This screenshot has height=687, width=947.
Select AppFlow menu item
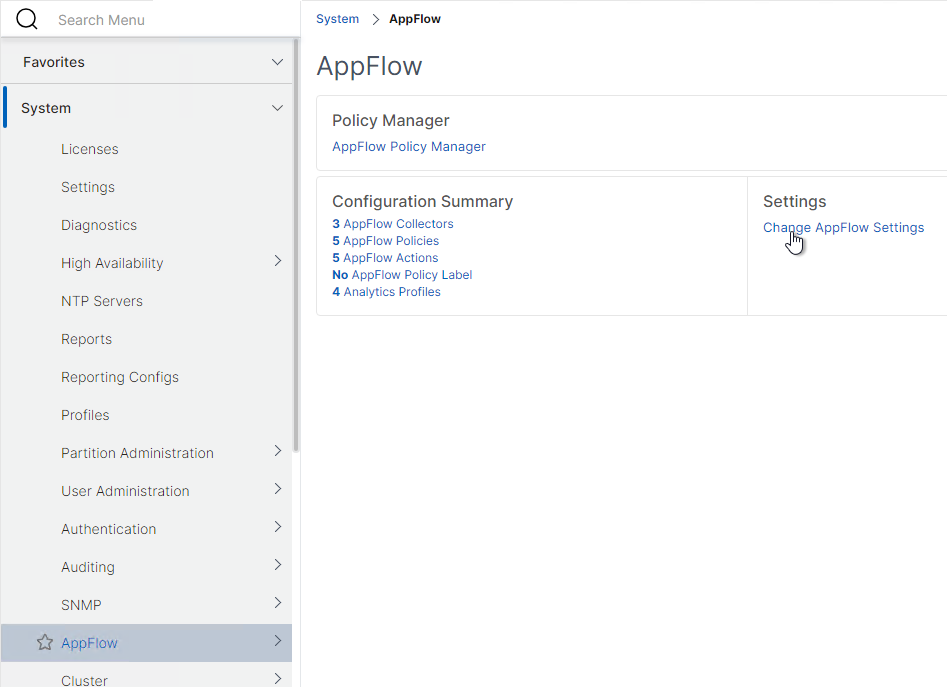(x=89, y=644)
